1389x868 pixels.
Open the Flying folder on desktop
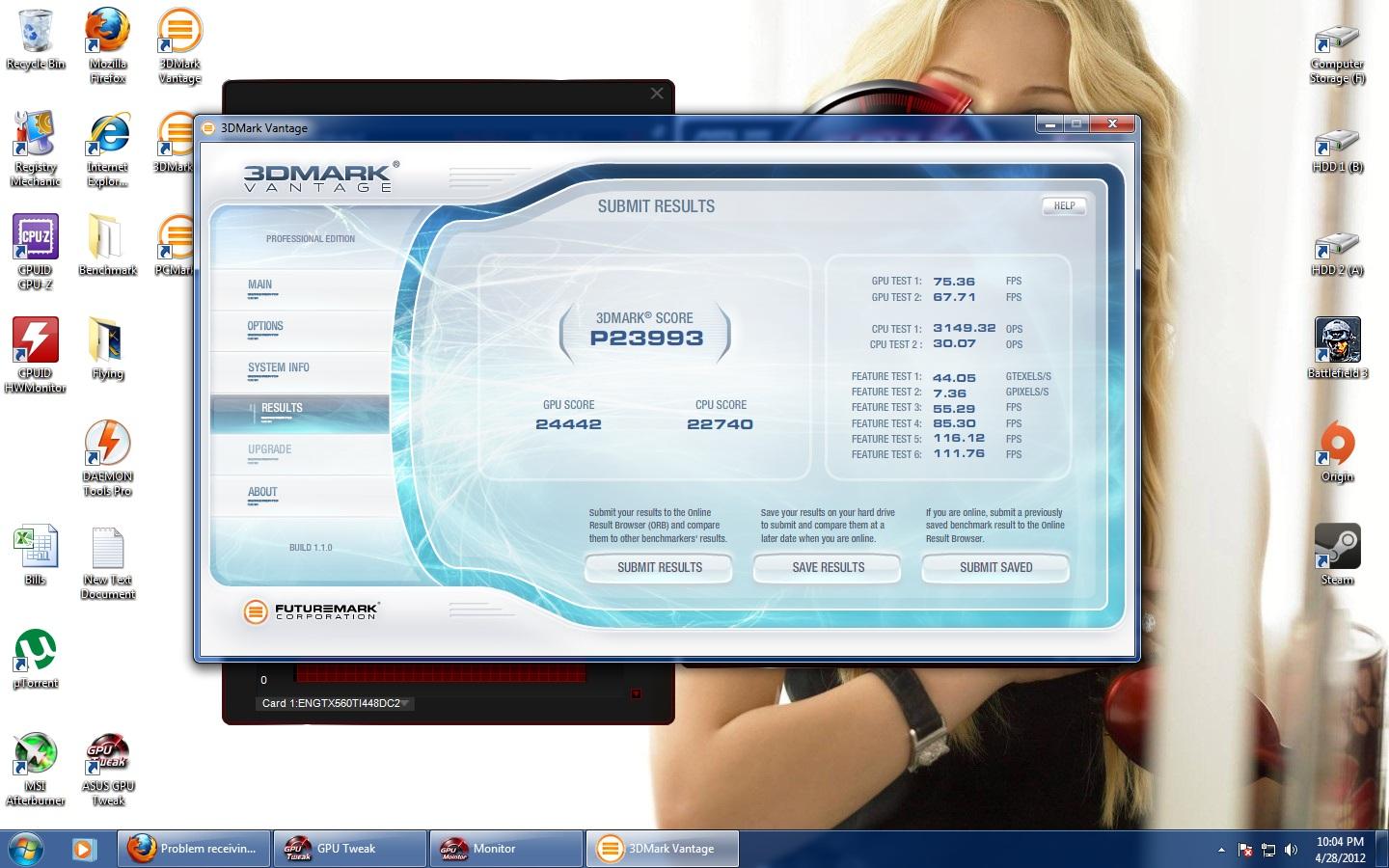click(x=107, y=347)
